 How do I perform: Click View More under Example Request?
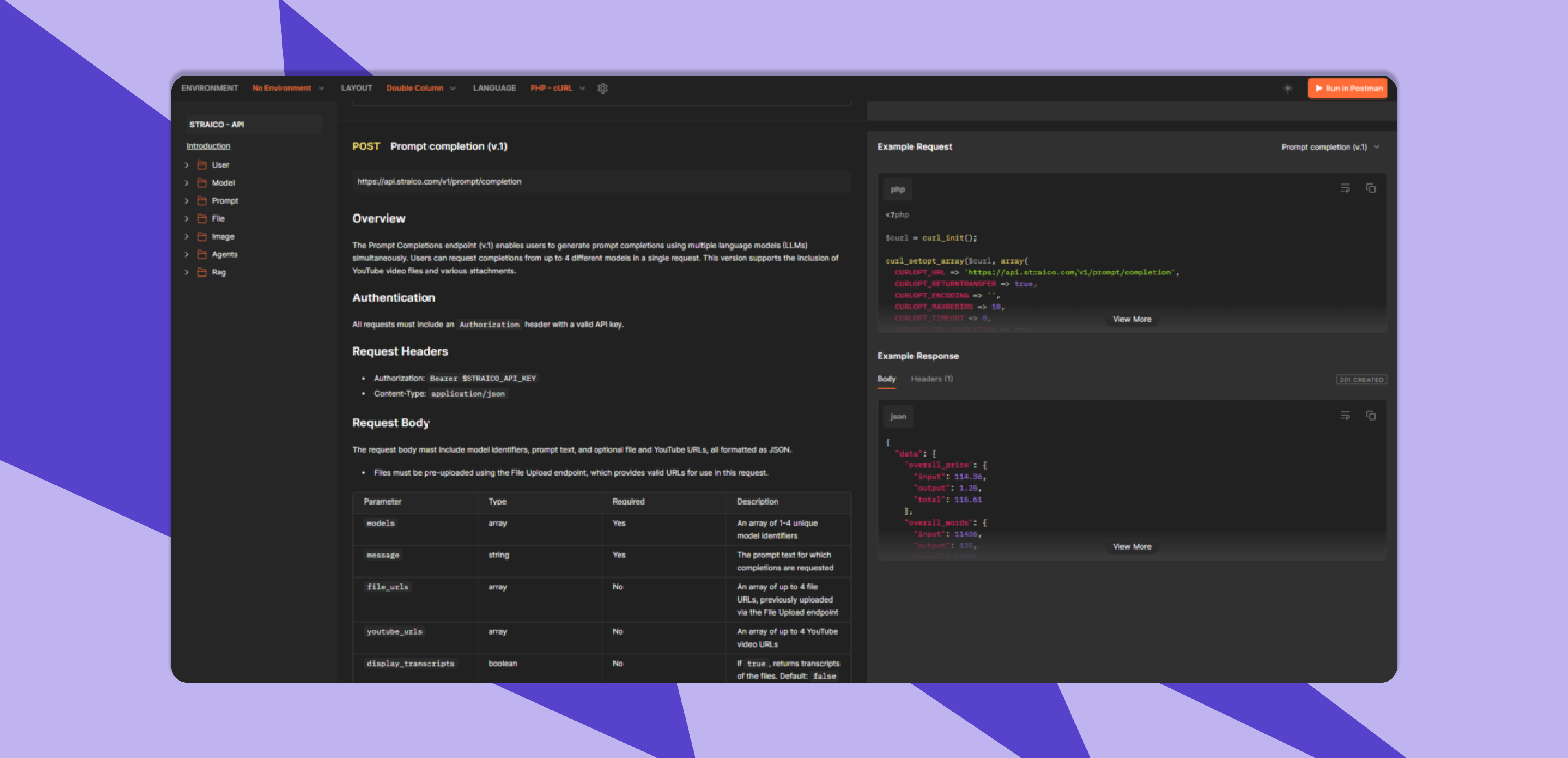[x=1131, y=319]
